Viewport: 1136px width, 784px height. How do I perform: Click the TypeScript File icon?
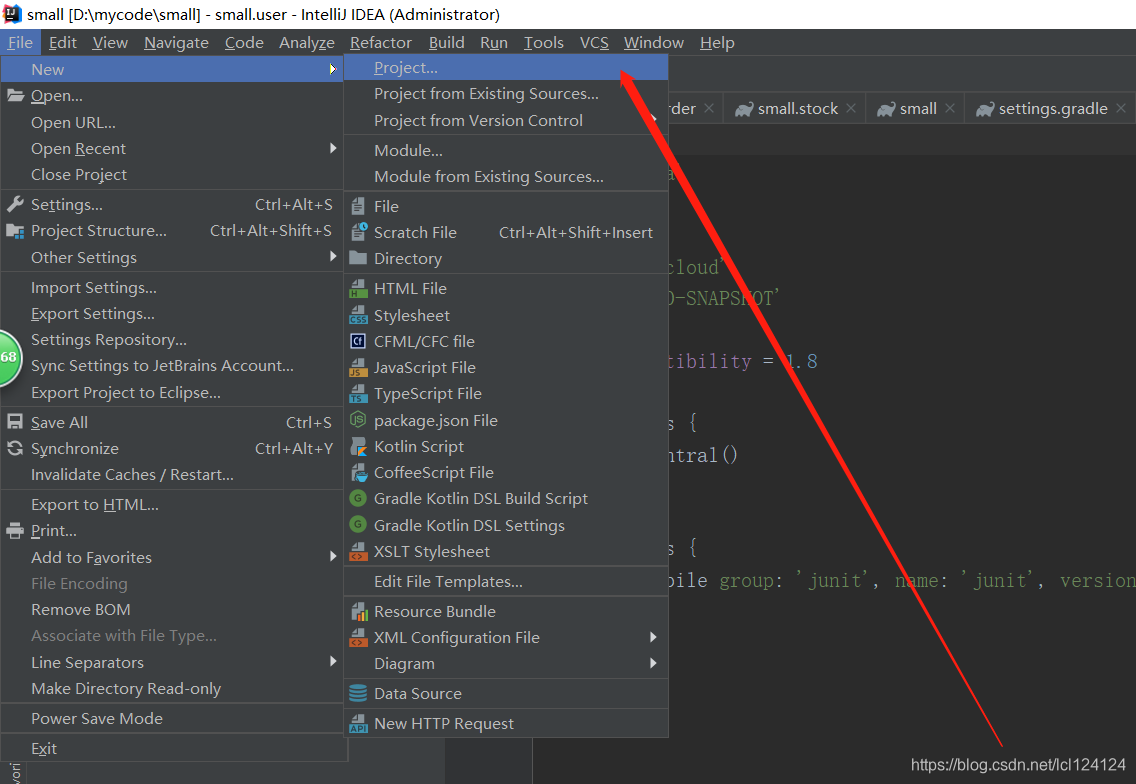[358, 394]
